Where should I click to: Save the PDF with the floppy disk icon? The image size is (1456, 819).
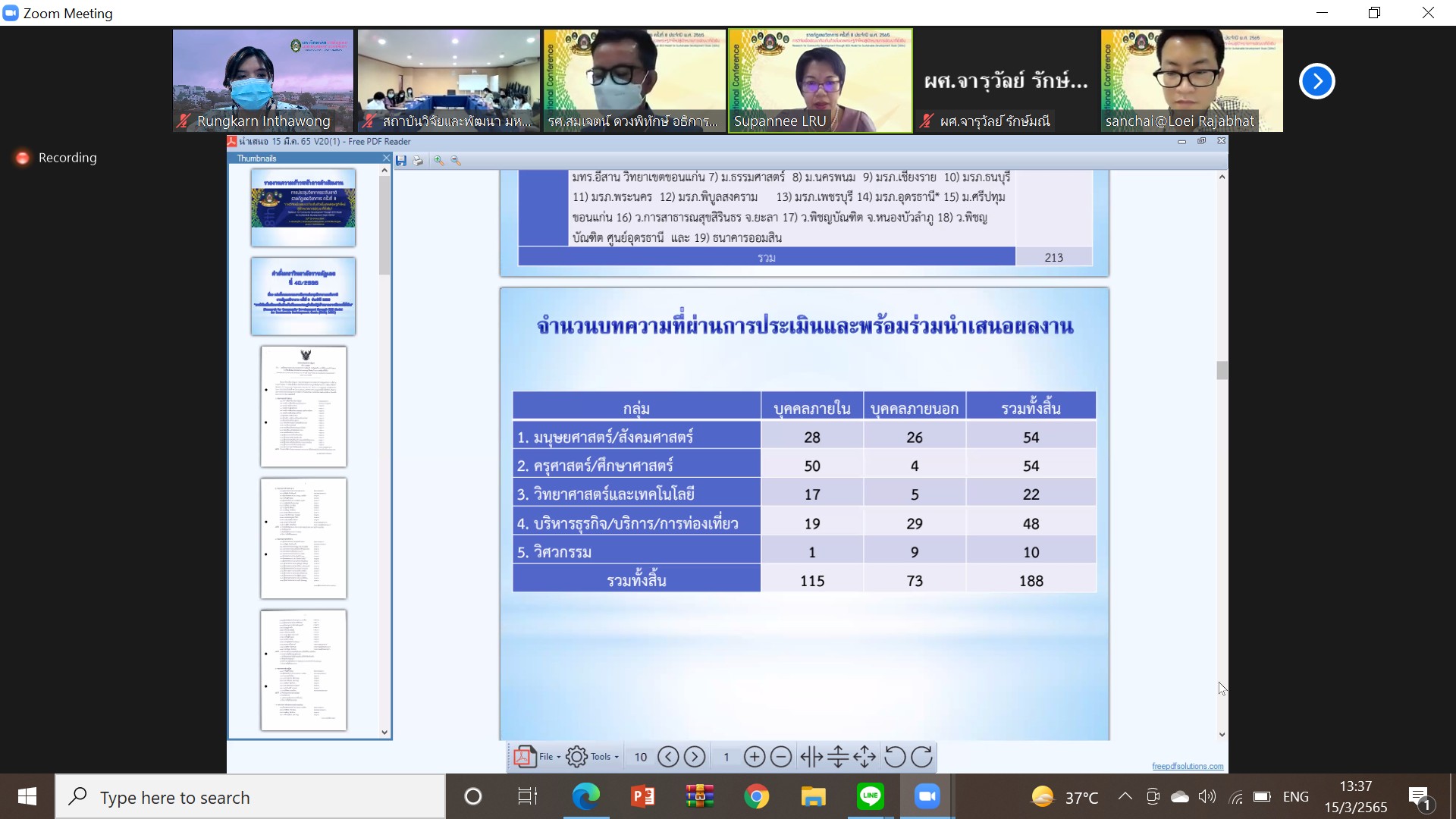click(401, 161)
